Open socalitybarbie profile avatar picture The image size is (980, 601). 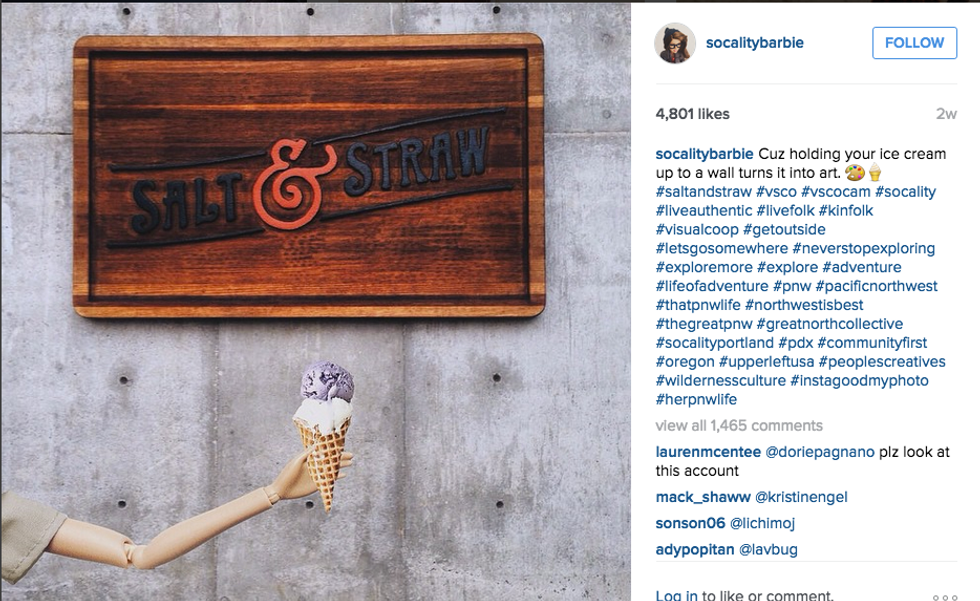(675, 43)
